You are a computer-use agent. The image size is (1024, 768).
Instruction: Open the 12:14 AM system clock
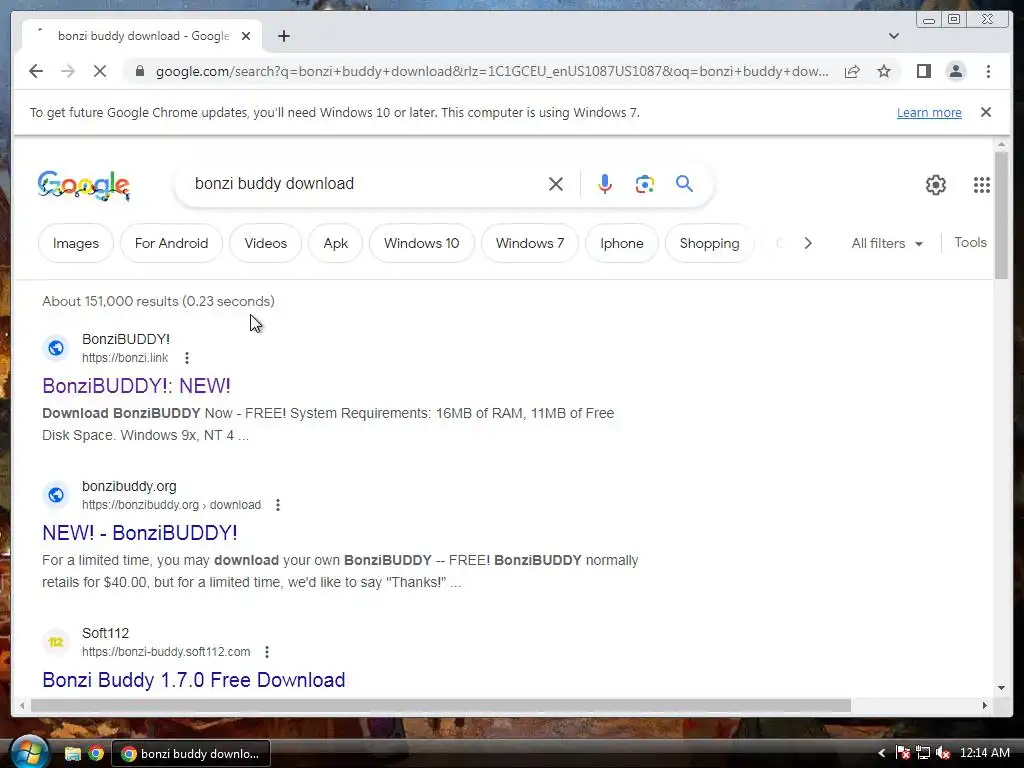pos(985,753)
